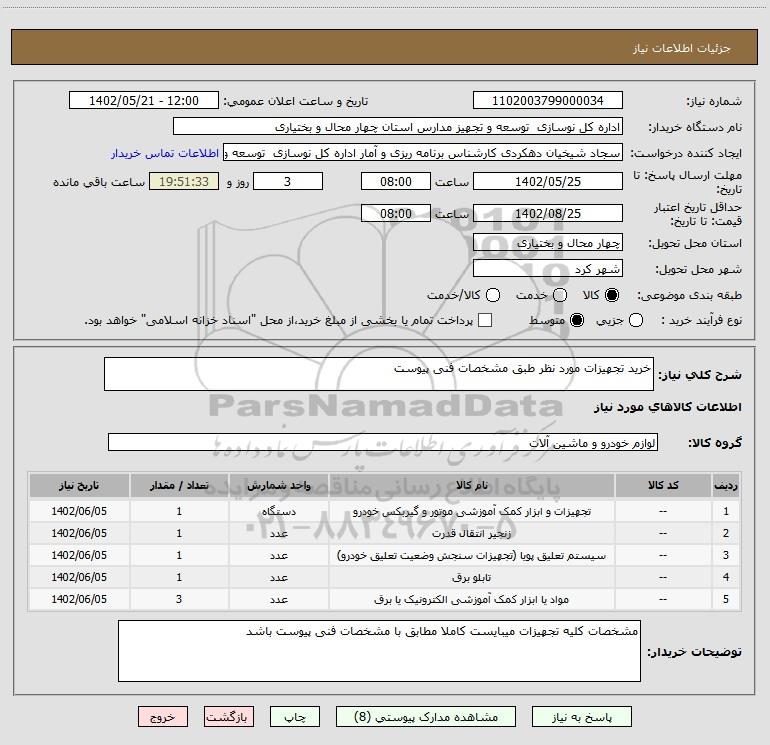The height and width of the screenshot is (745, 770).
Task: Click the نام دستگاه خریدار field
Action: tap(398, 127)
